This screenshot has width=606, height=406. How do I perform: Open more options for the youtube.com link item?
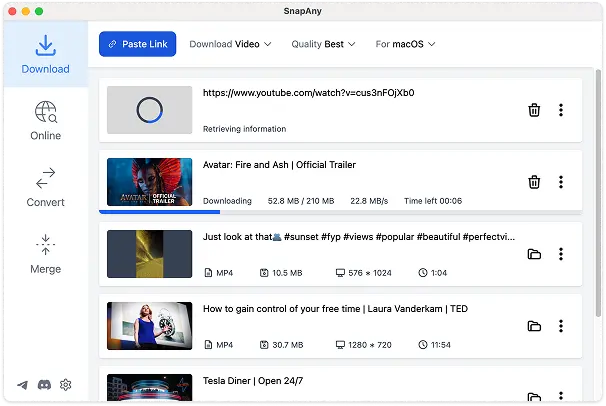561,110
